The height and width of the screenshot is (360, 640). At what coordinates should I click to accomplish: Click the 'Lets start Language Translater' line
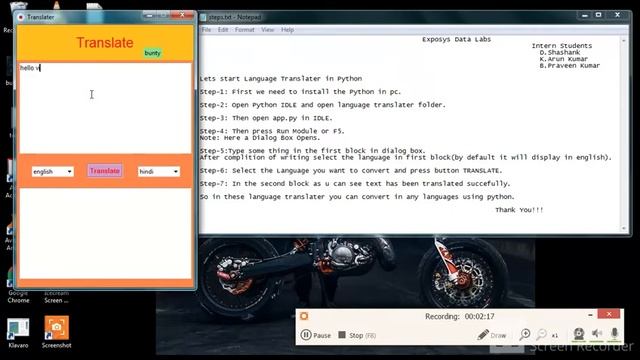[x=281, y=79]
